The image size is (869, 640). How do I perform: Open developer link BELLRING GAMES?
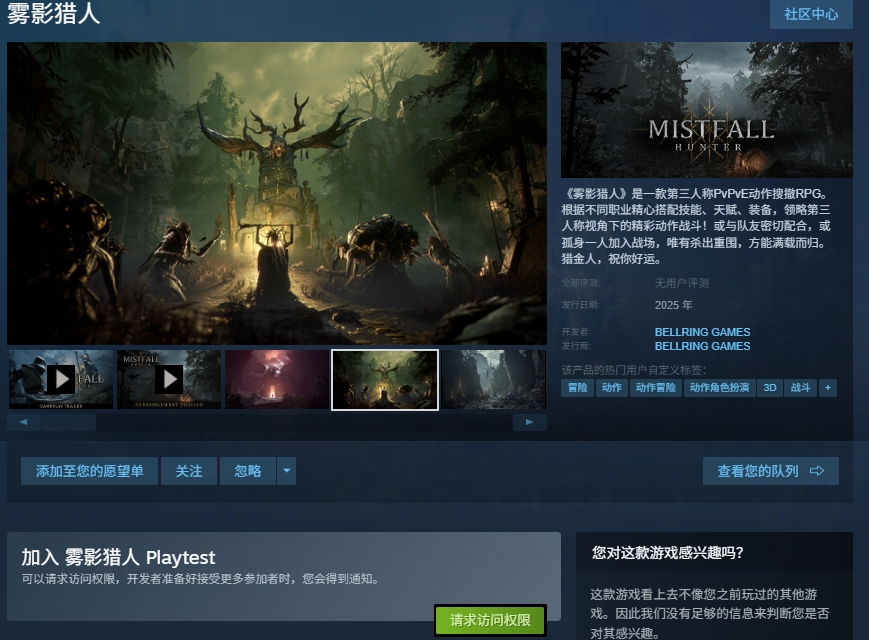click(702, 332)
